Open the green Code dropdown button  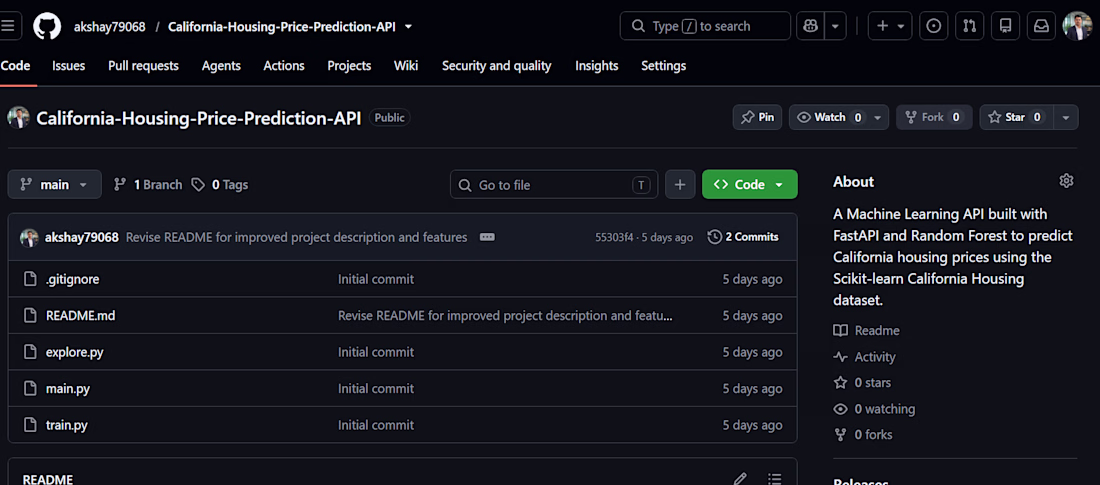(749, 185)
